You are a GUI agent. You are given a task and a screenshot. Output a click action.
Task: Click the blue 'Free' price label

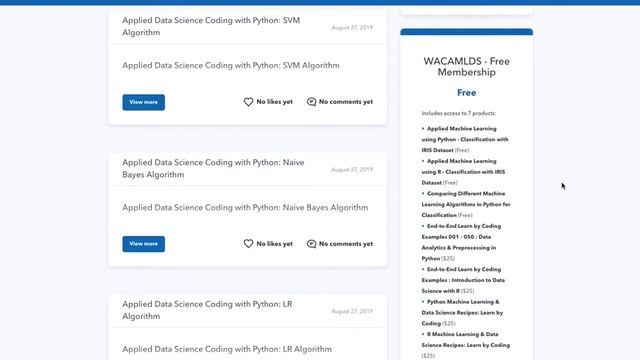pyautogui.click(x=467, y=93)
